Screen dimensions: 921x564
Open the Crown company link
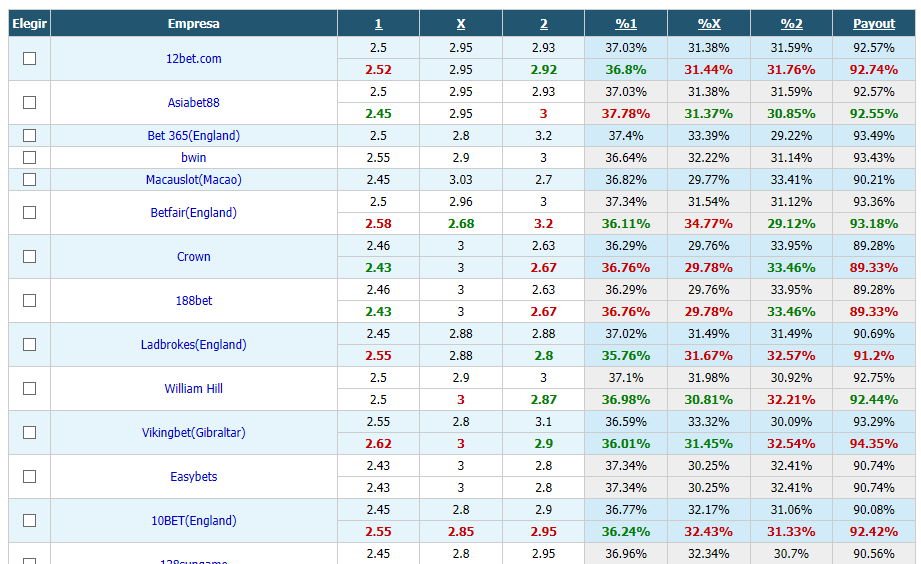tap(194, 256)
